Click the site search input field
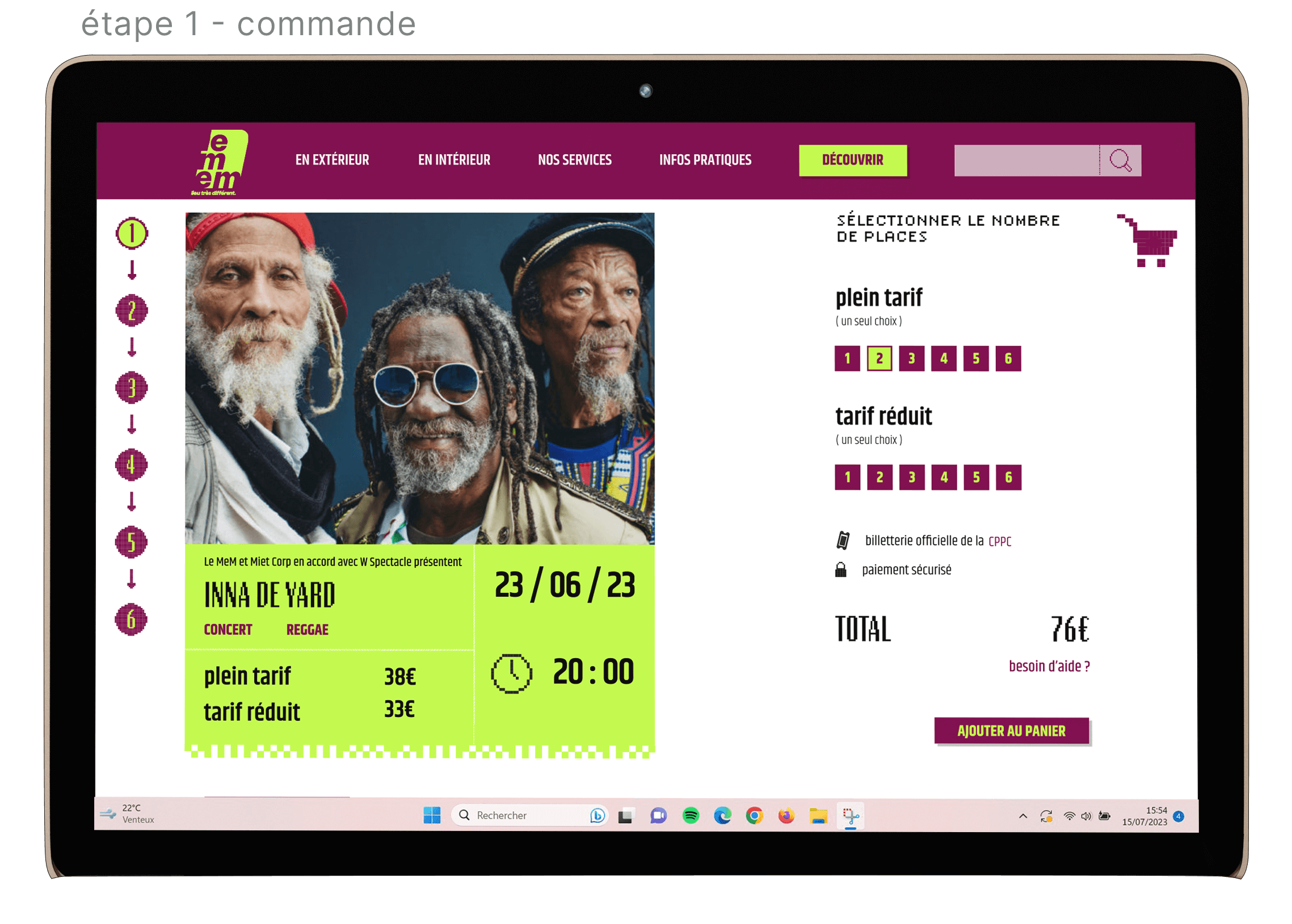 tap(1026, 161)
